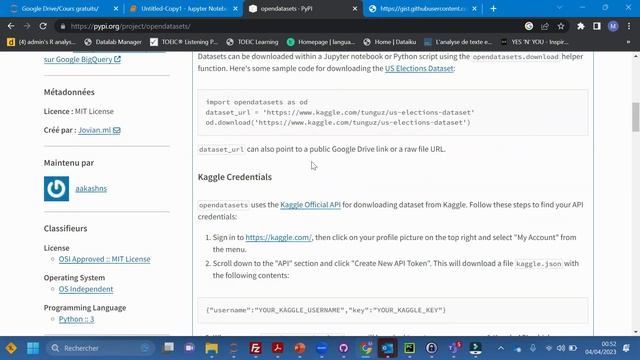Image resolution: width=640 pixels, height=360 pixels.
Task: Share this page using share icon
Action: click(545, 26)
